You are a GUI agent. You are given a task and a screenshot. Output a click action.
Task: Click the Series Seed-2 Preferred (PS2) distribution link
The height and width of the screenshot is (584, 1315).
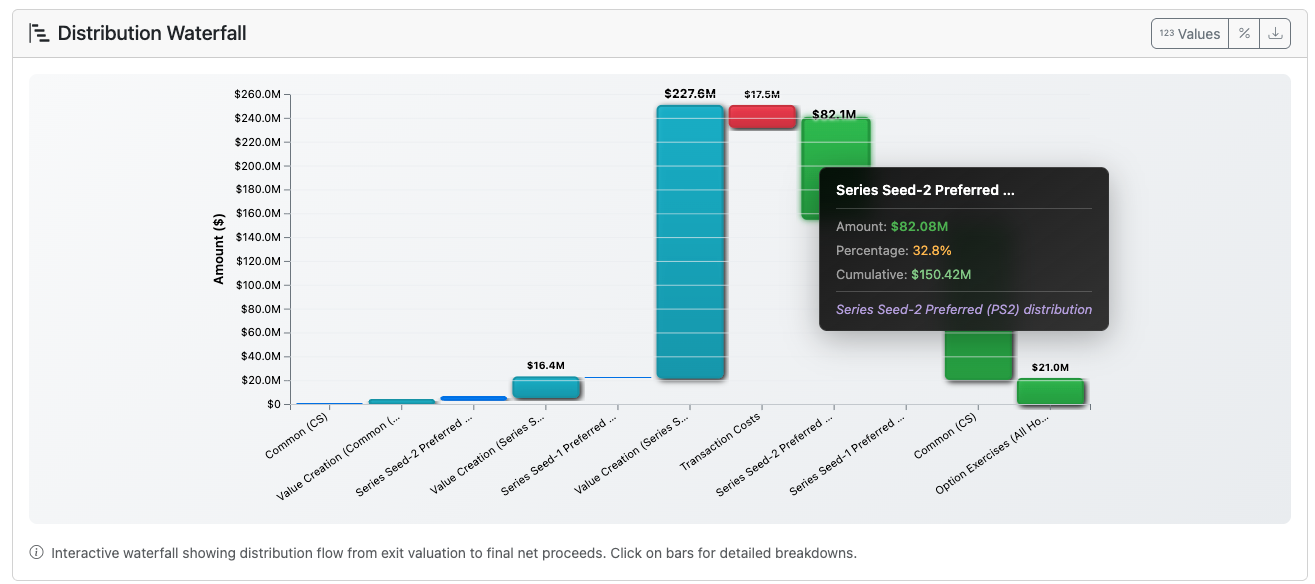962,309
